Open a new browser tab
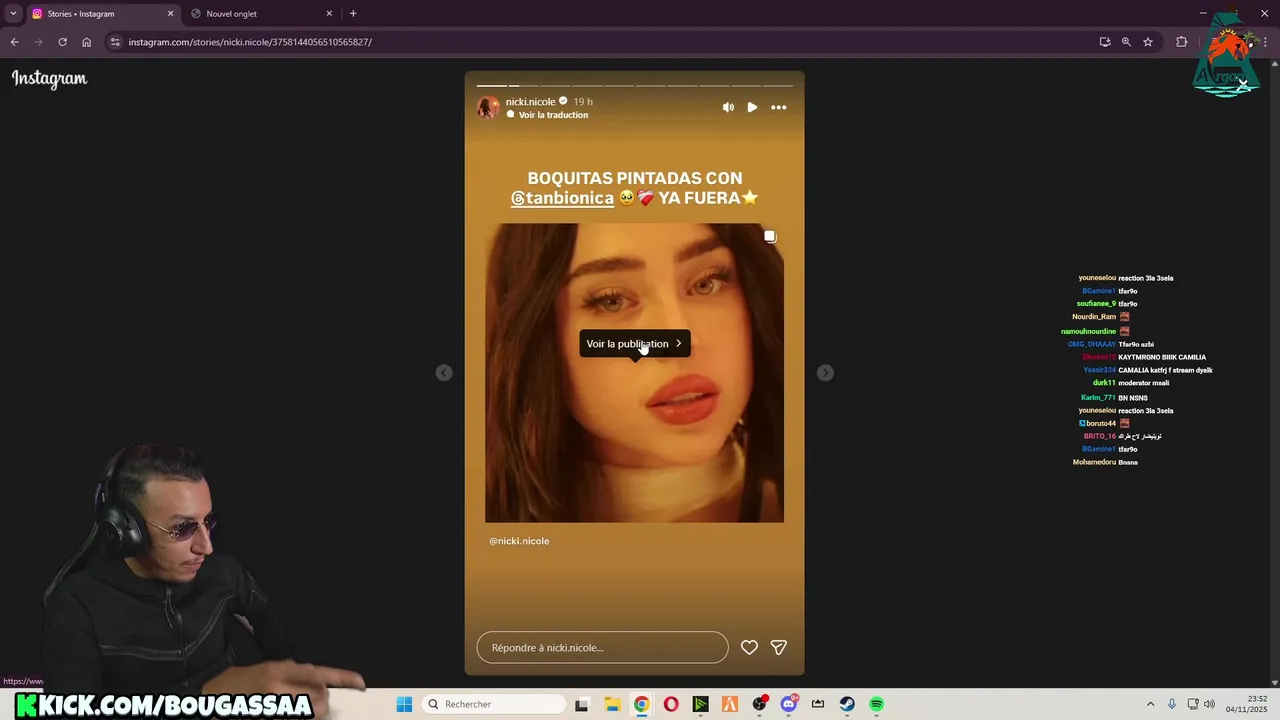 353,14
